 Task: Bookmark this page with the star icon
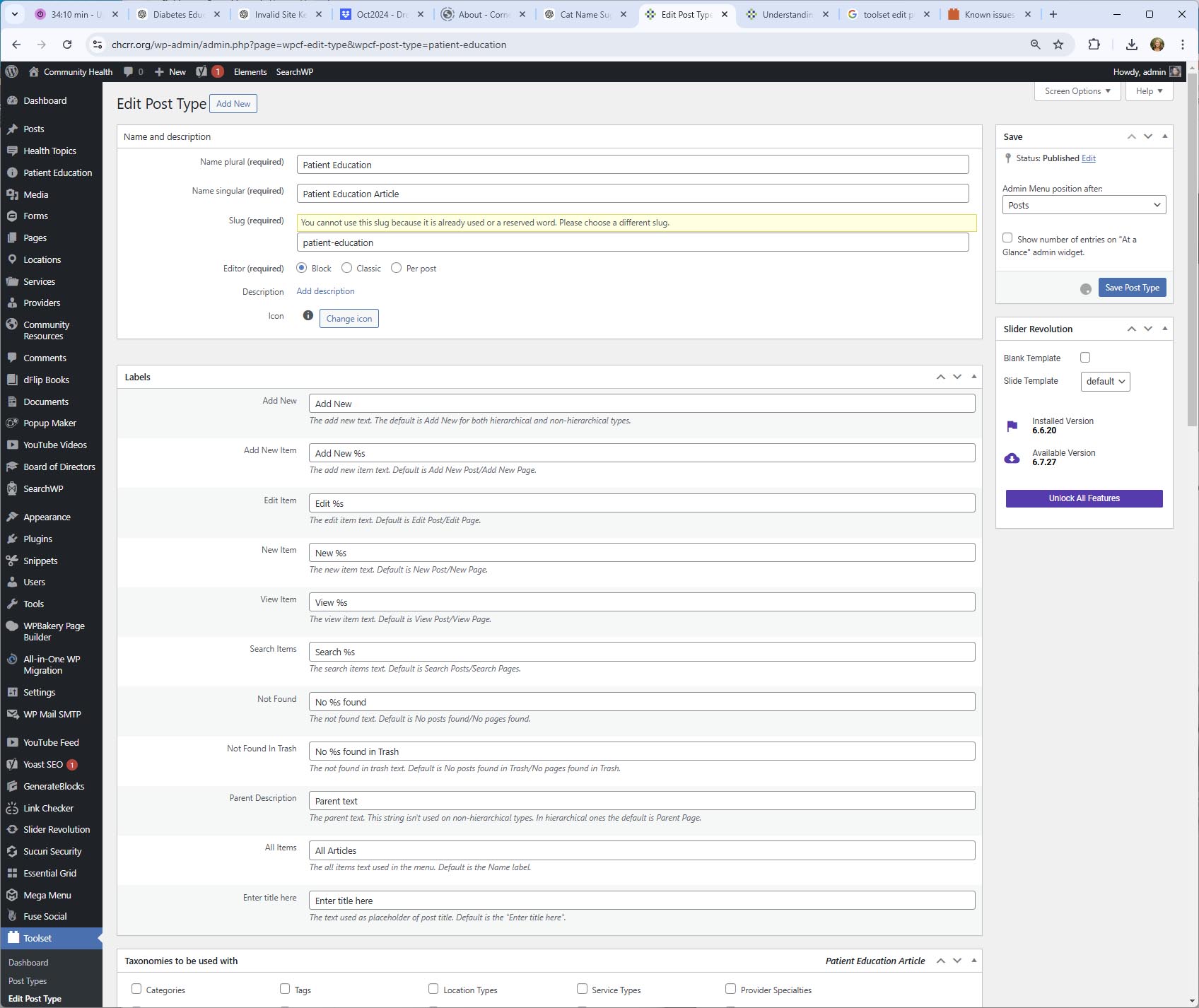point(1058,45)
